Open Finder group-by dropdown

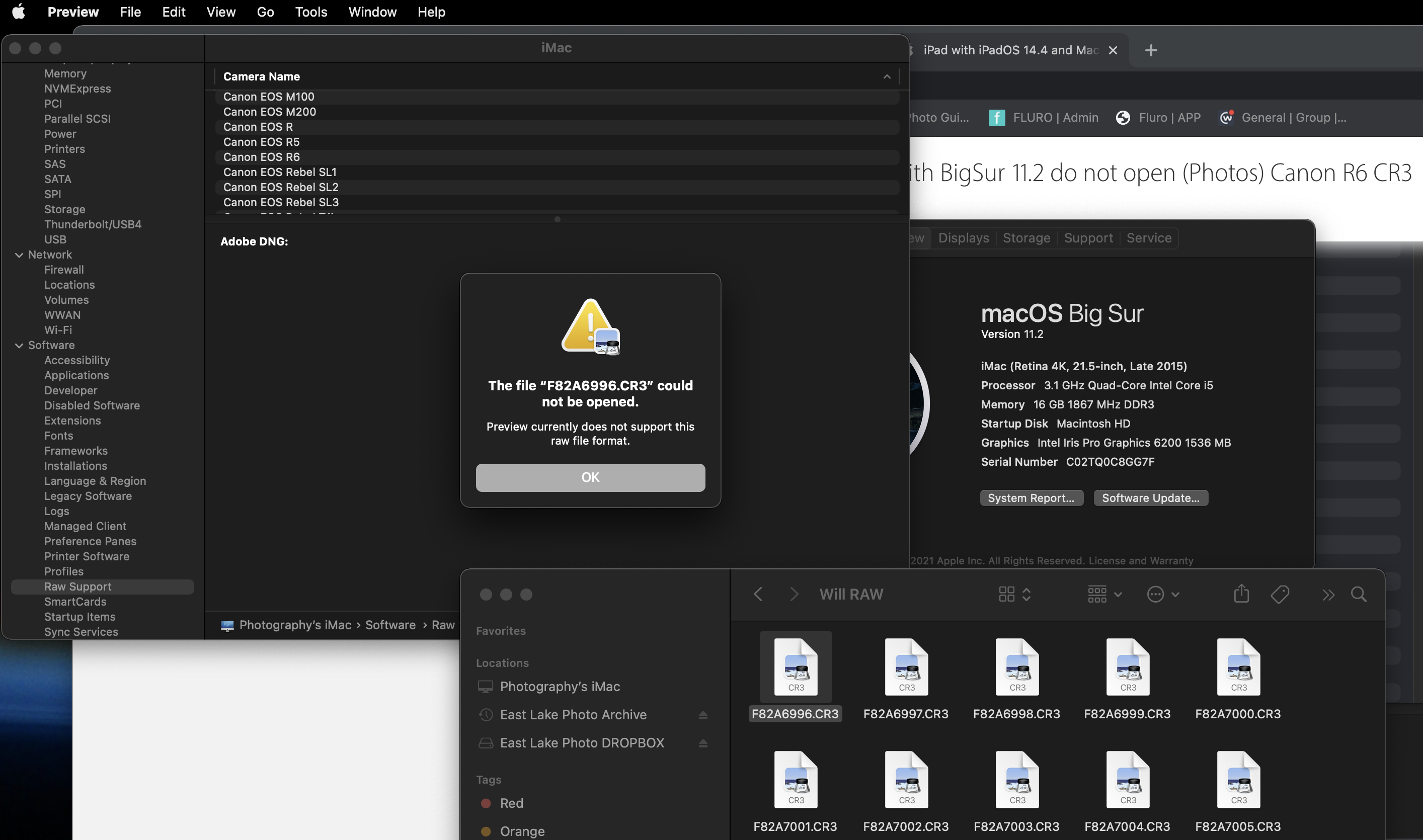click(x=1104, y=594)
